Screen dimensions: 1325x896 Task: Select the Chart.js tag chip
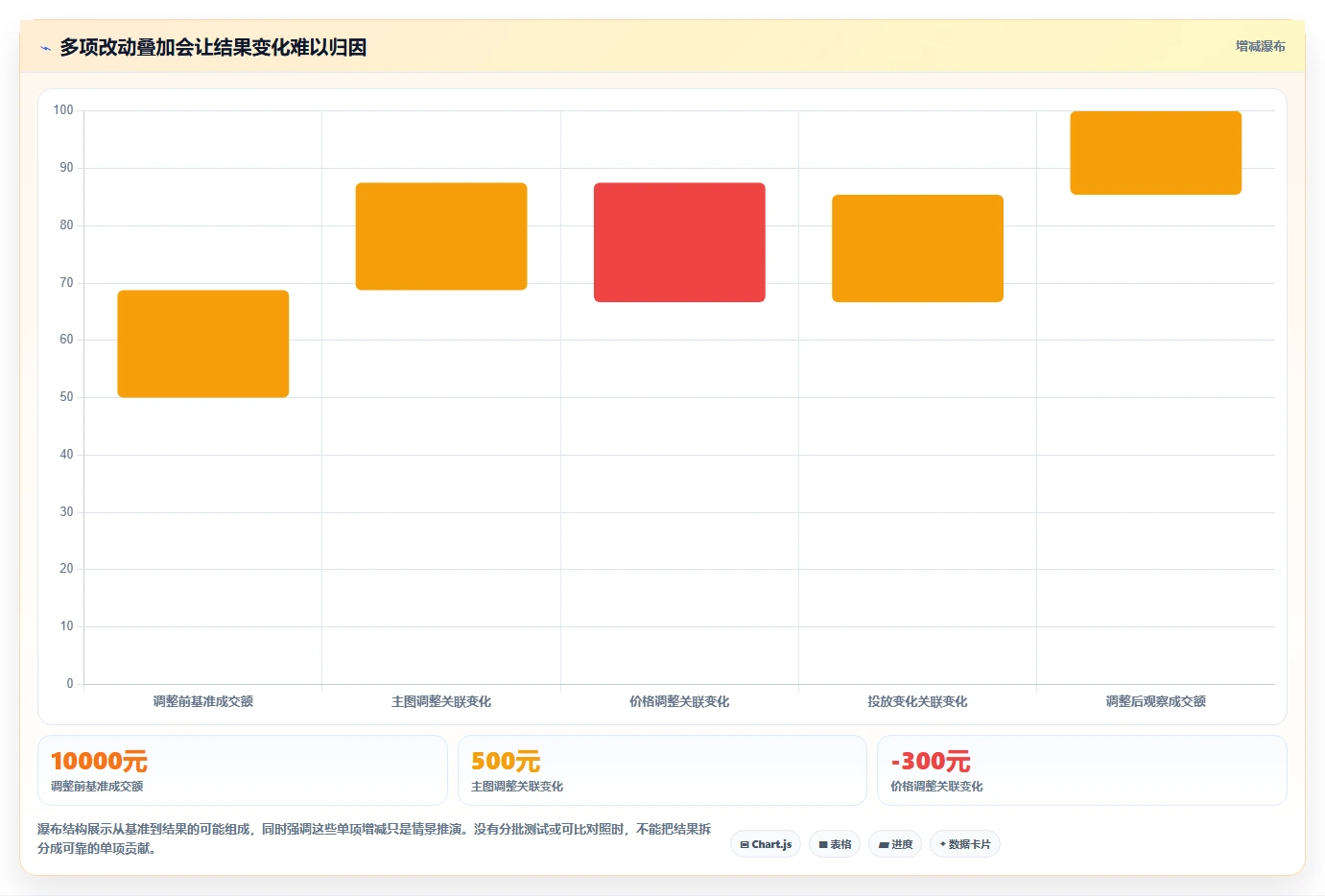click(x=766, y=844)
